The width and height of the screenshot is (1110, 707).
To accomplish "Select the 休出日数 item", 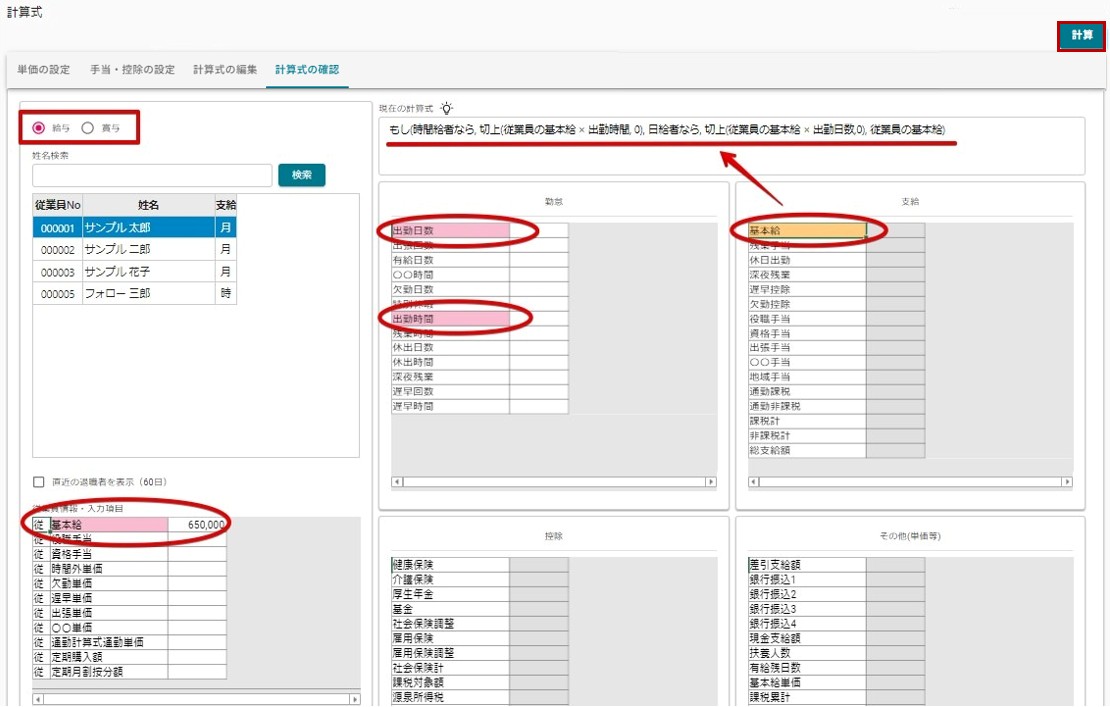I will 450,347.
